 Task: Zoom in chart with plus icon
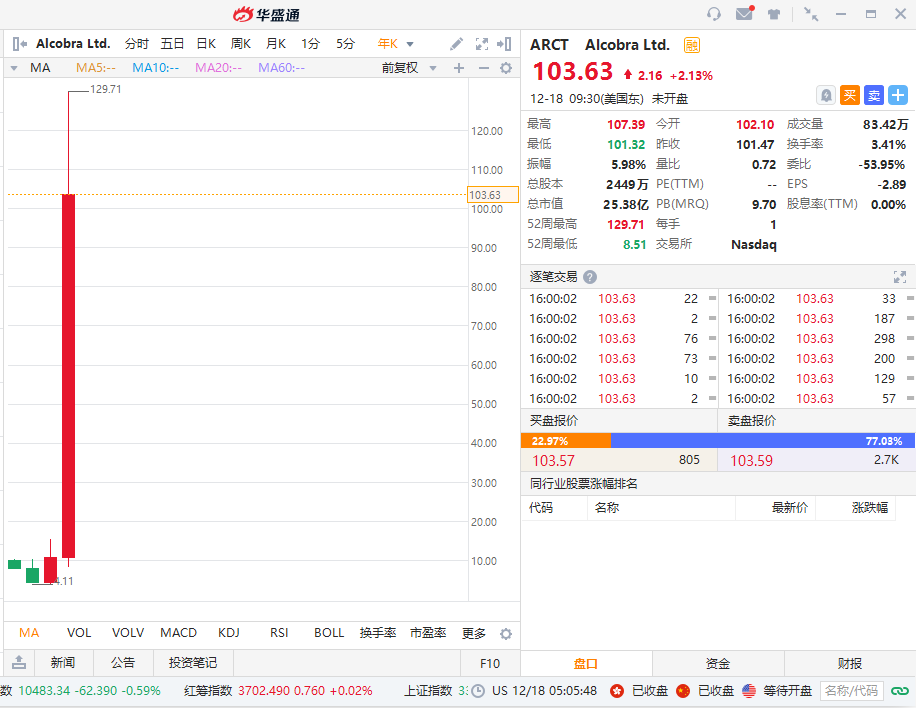click(459, 68)
